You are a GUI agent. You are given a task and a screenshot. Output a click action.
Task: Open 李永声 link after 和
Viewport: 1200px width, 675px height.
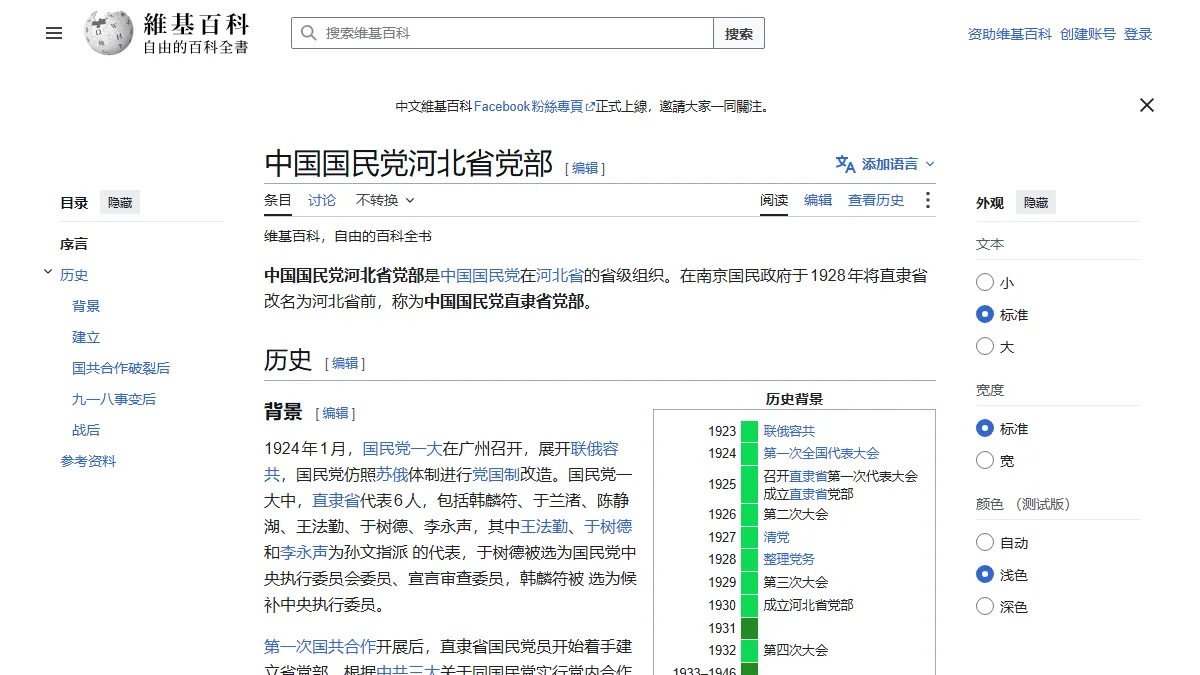point(304,553)
